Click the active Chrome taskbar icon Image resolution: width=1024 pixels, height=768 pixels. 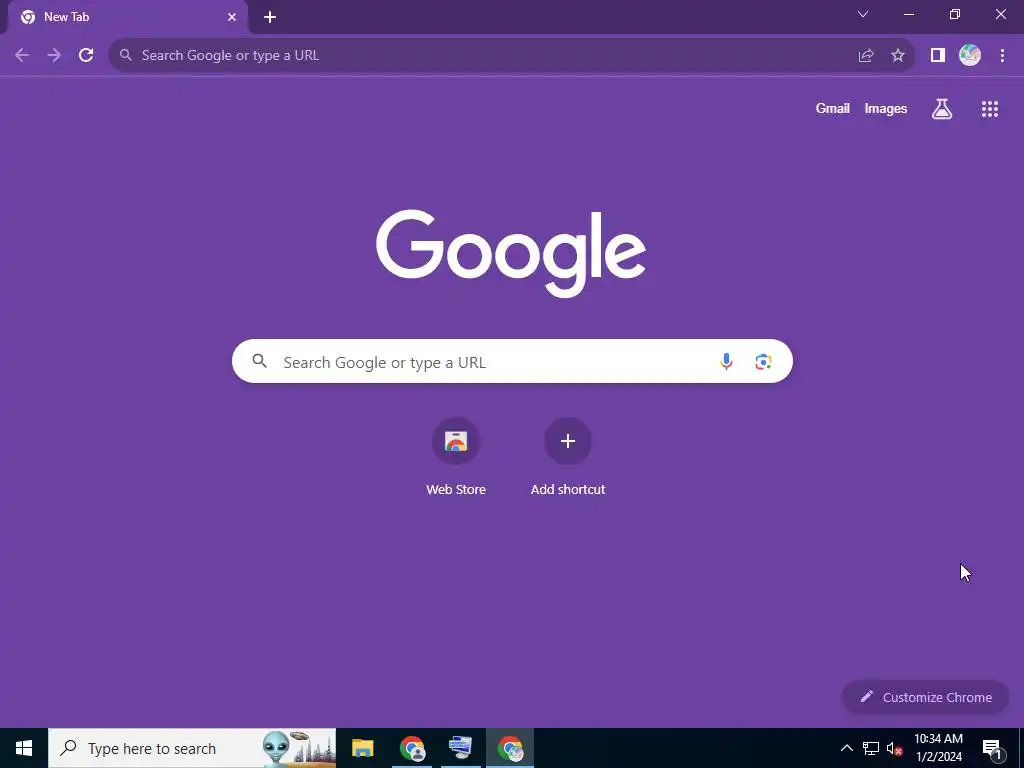coord(510,748)
